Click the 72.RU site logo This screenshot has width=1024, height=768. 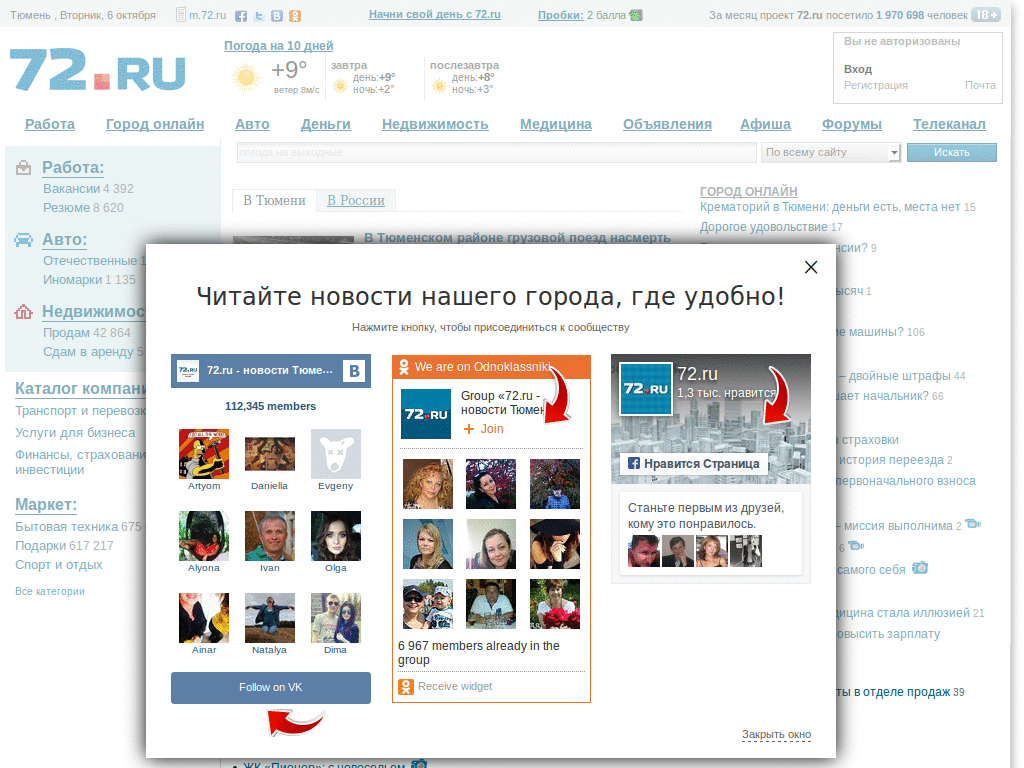pos(98,69)
